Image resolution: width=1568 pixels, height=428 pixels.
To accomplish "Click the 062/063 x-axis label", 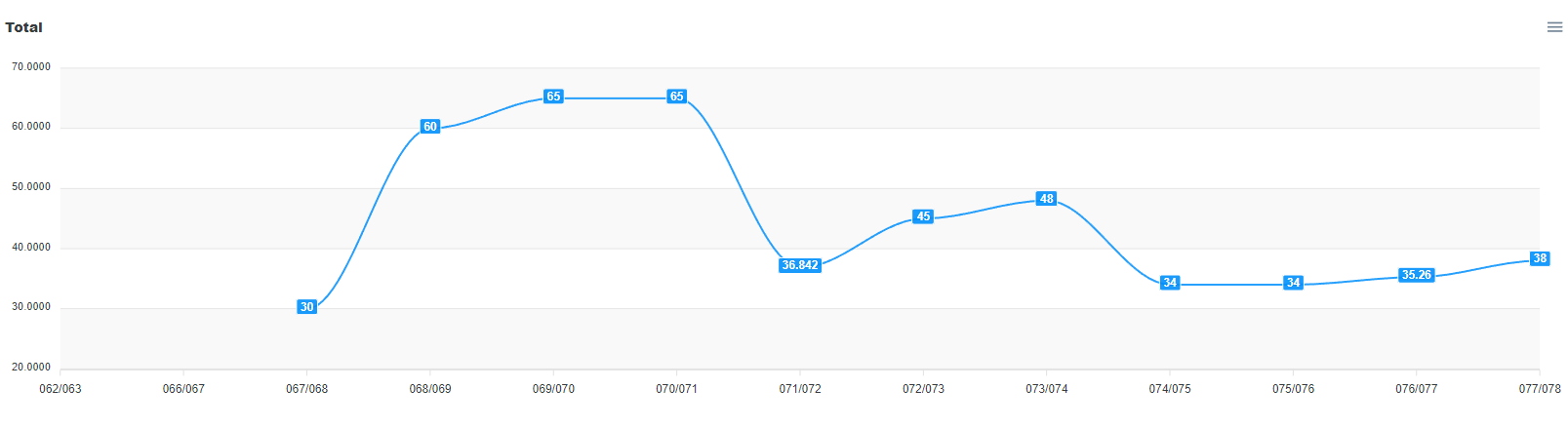I will tap(60, 389).
